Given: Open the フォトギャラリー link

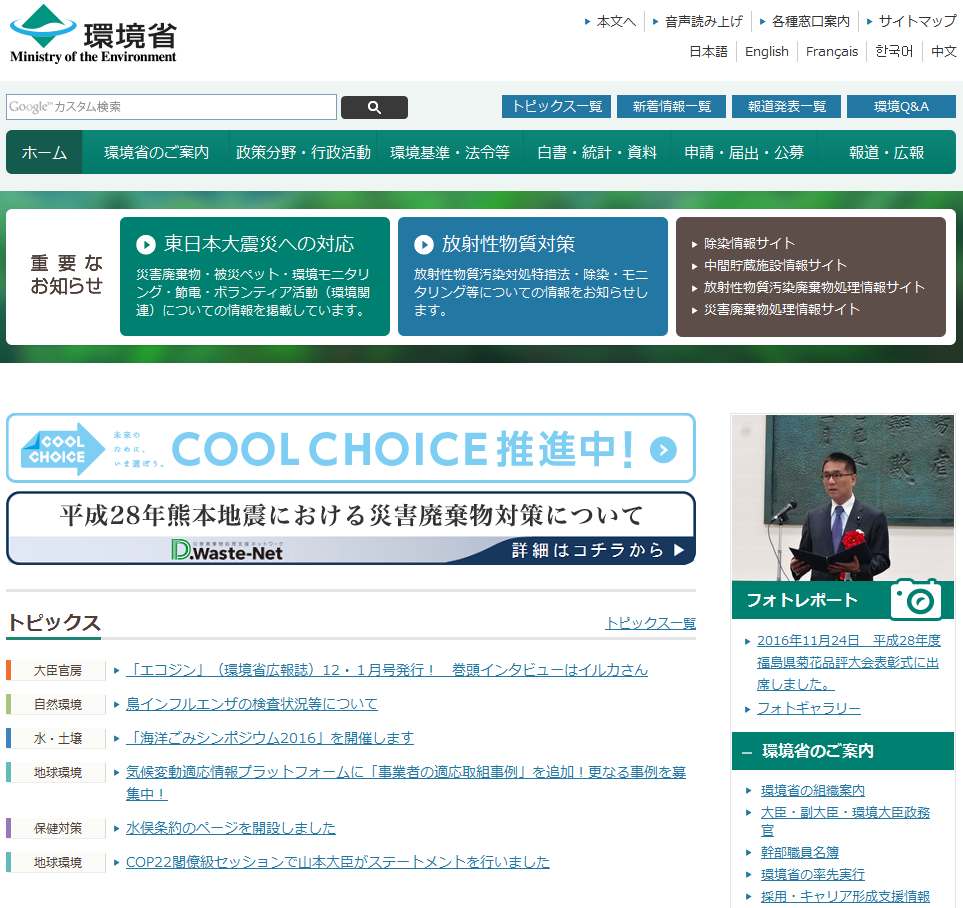Looking at the screenshot, I should click(808, 708).
